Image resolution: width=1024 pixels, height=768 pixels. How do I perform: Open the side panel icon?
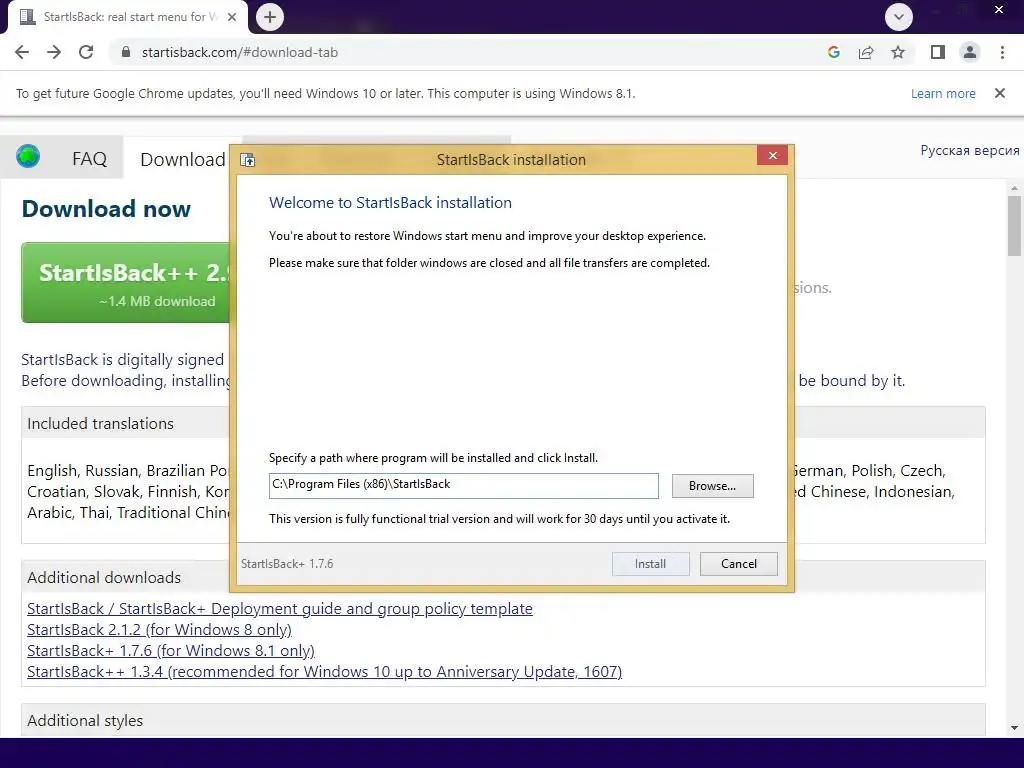938,52
